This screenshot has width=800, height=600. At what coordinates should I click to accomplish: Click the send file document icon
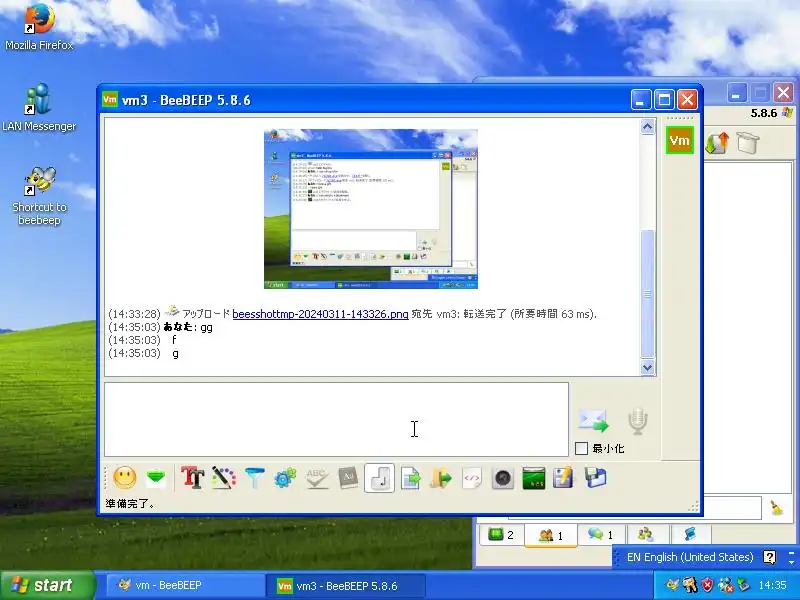pyautogui.click(x=410, y=478)
